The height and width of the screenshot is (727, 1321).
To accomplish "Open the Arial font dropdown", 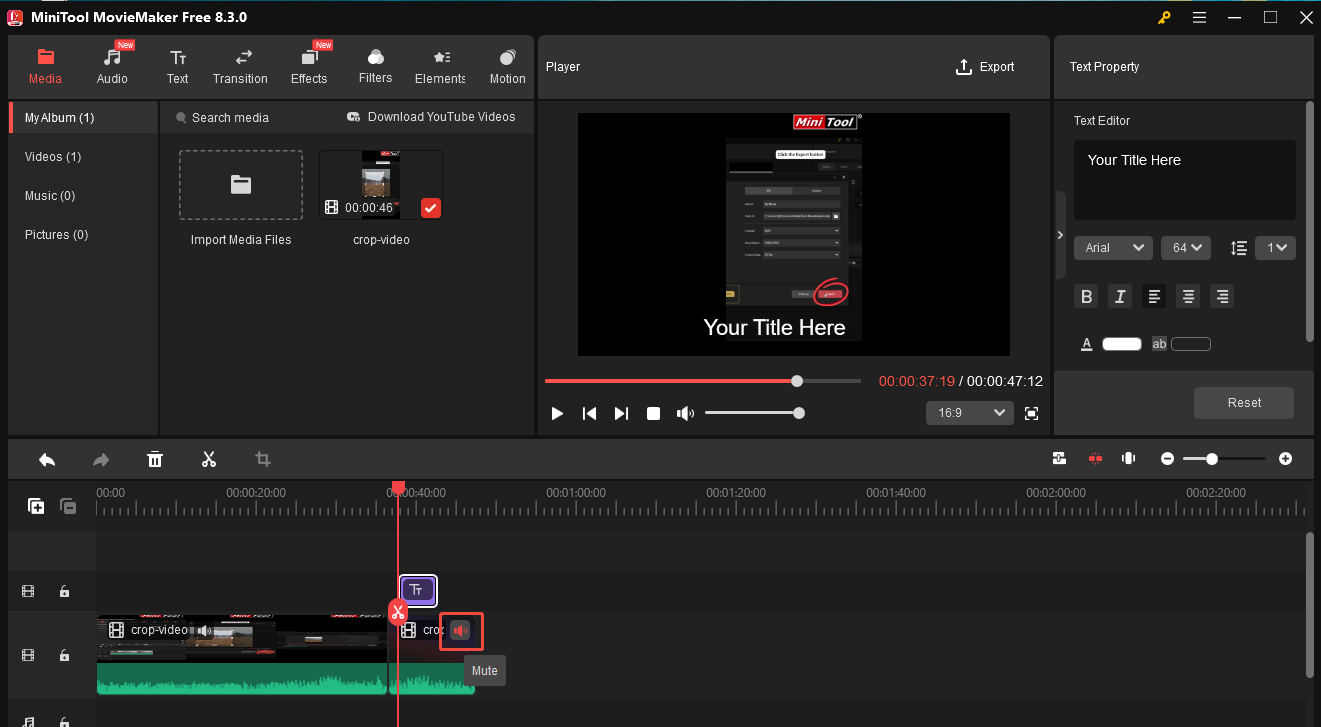I will coord(1114,248).
